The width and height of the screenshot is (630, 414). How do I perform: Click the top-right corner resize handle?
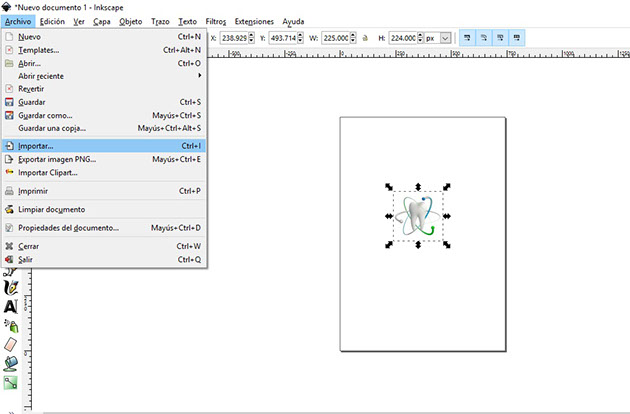pos(447,187)
